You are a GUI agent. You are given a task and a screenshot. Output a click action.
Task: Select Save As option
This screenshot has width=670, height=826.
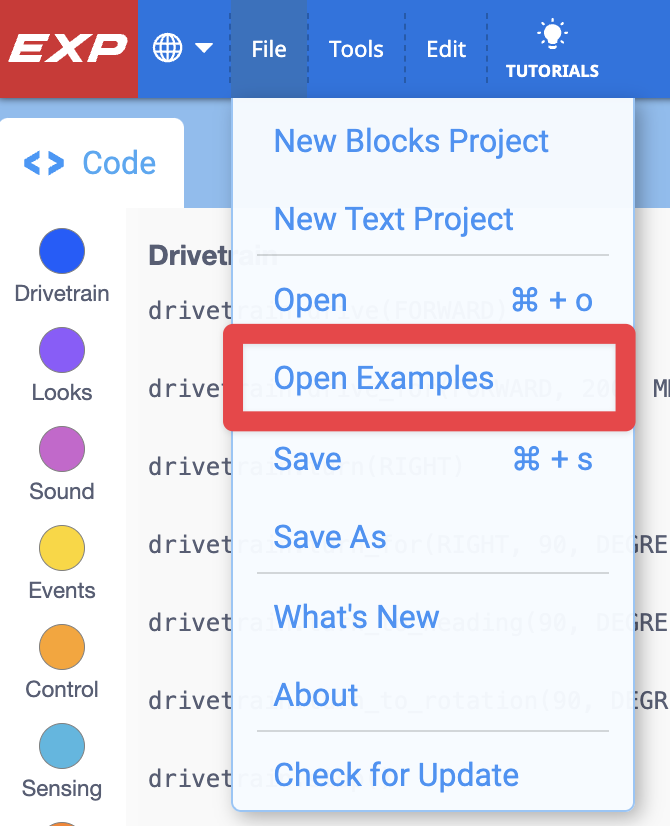pos(330,537)
